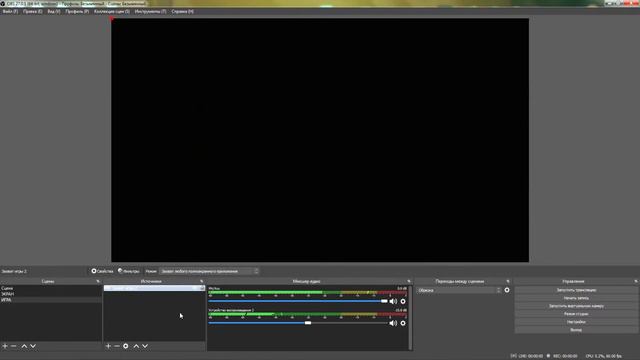The height and width of the screenshot is (360, 640).
Task: Undock the Управление panel
Action: click(x=636, y=281)
